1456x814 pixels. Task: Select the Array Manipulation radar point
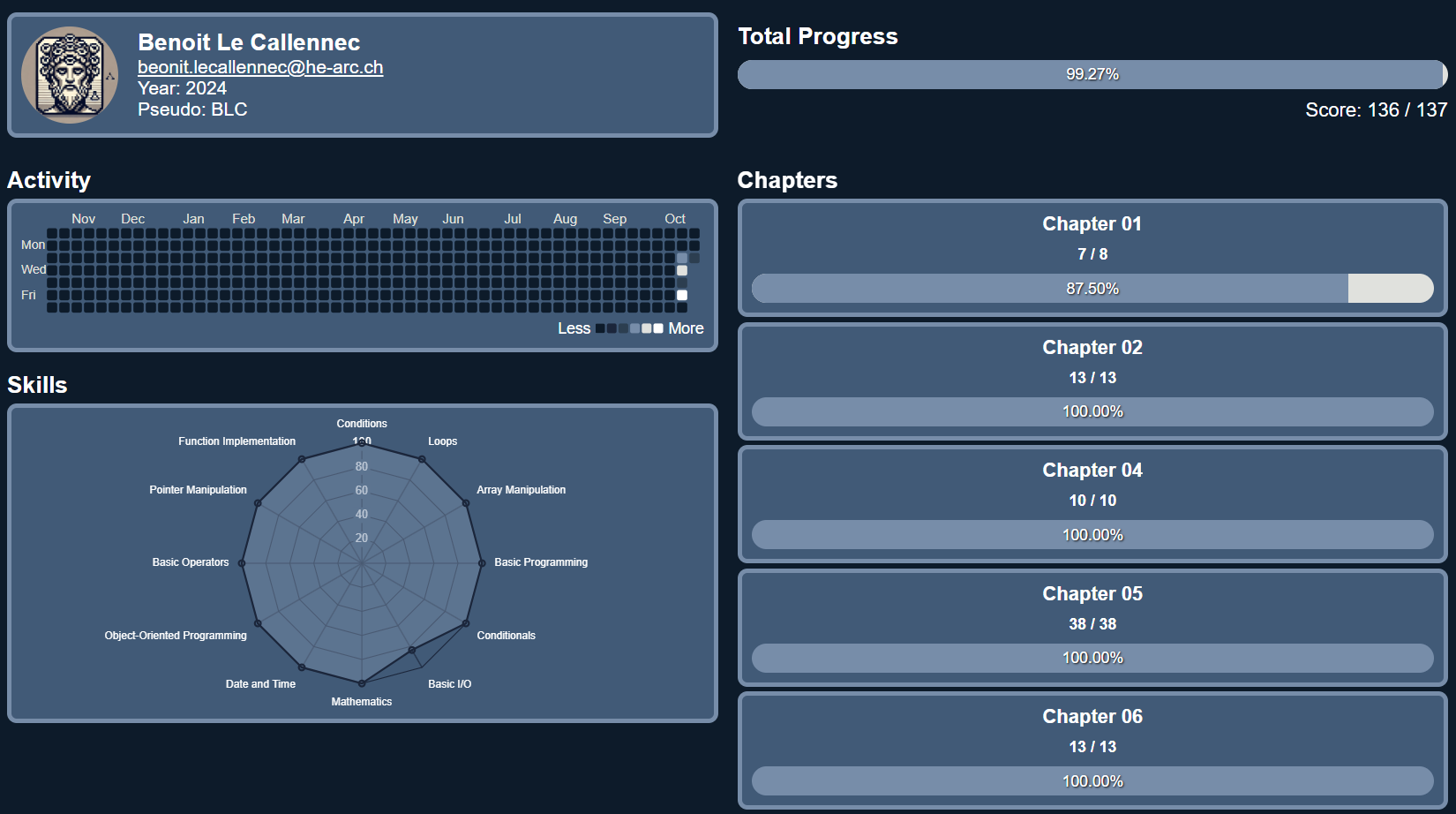click(466, 503)
